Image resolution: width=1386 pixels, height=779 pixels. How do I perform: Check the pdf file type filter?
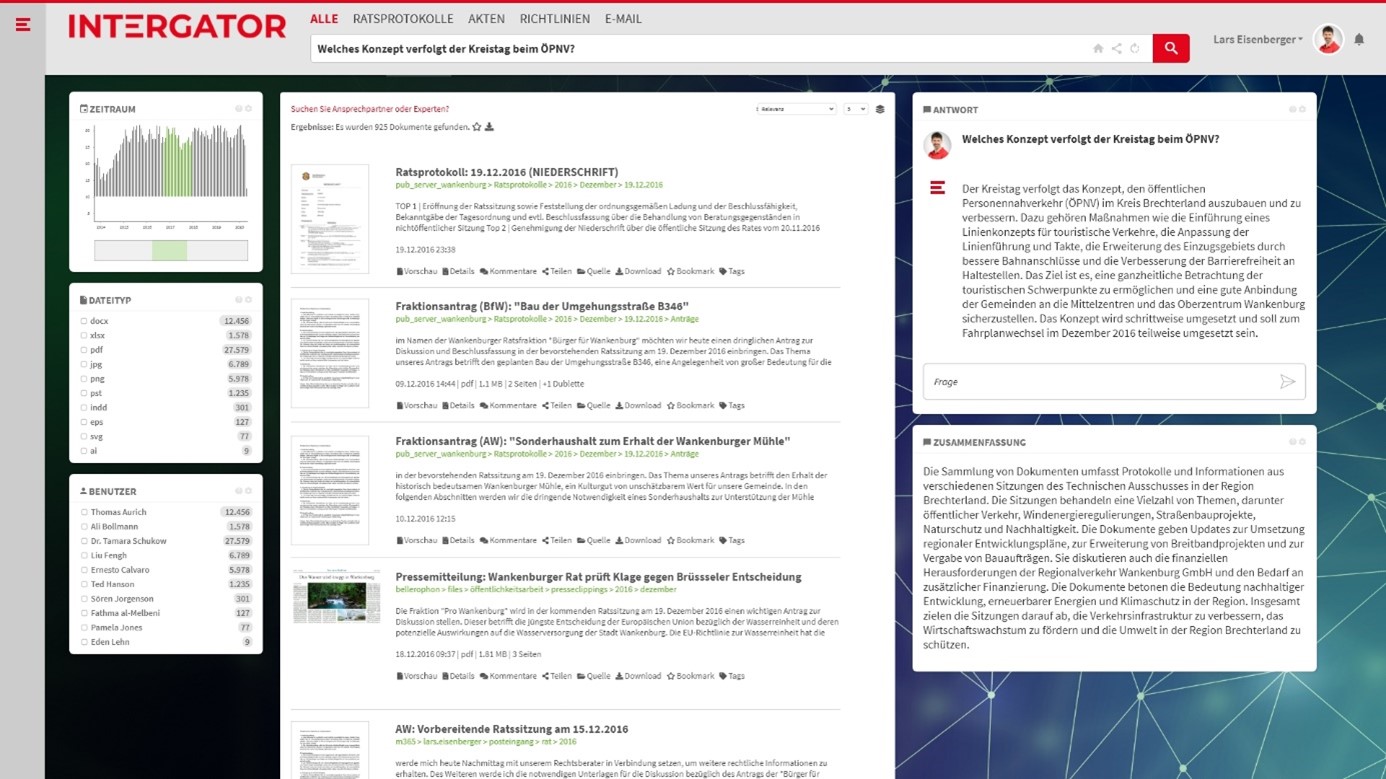pos(84,350)
